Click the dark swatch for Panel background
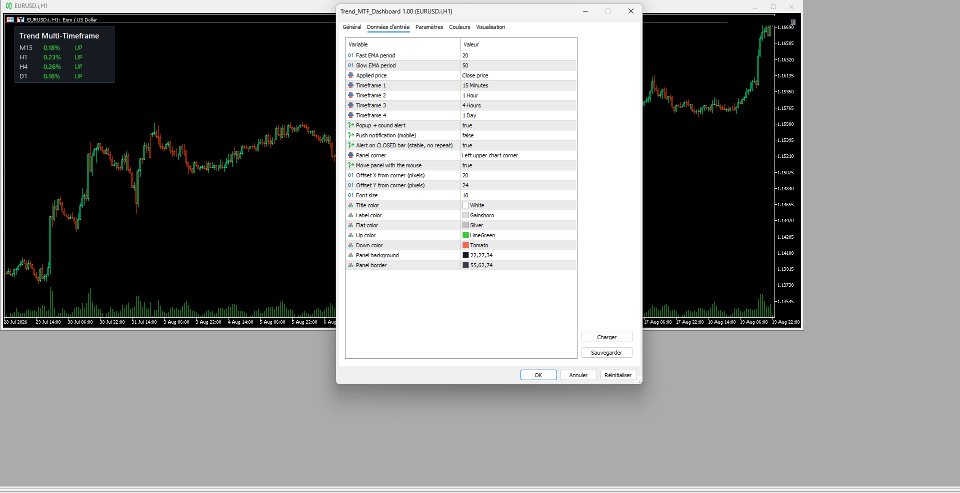 click(465, 255)
